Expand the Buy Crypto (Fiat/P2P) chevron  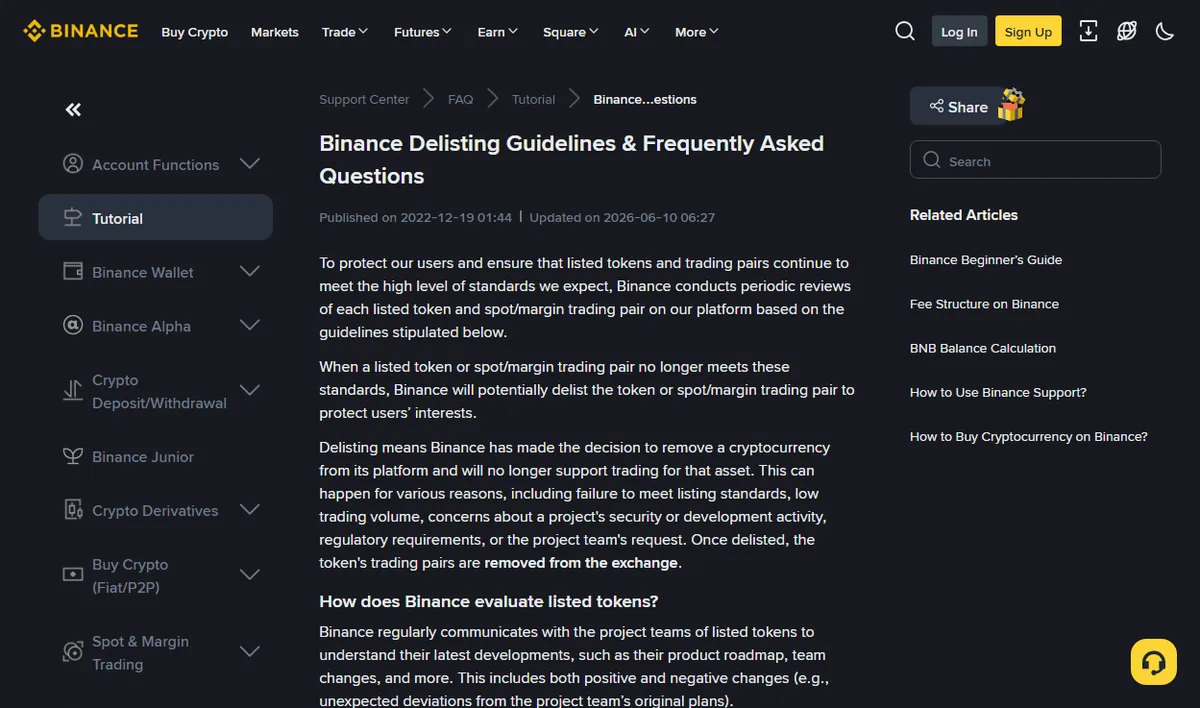pyautogui.click(x=250, y=575)
